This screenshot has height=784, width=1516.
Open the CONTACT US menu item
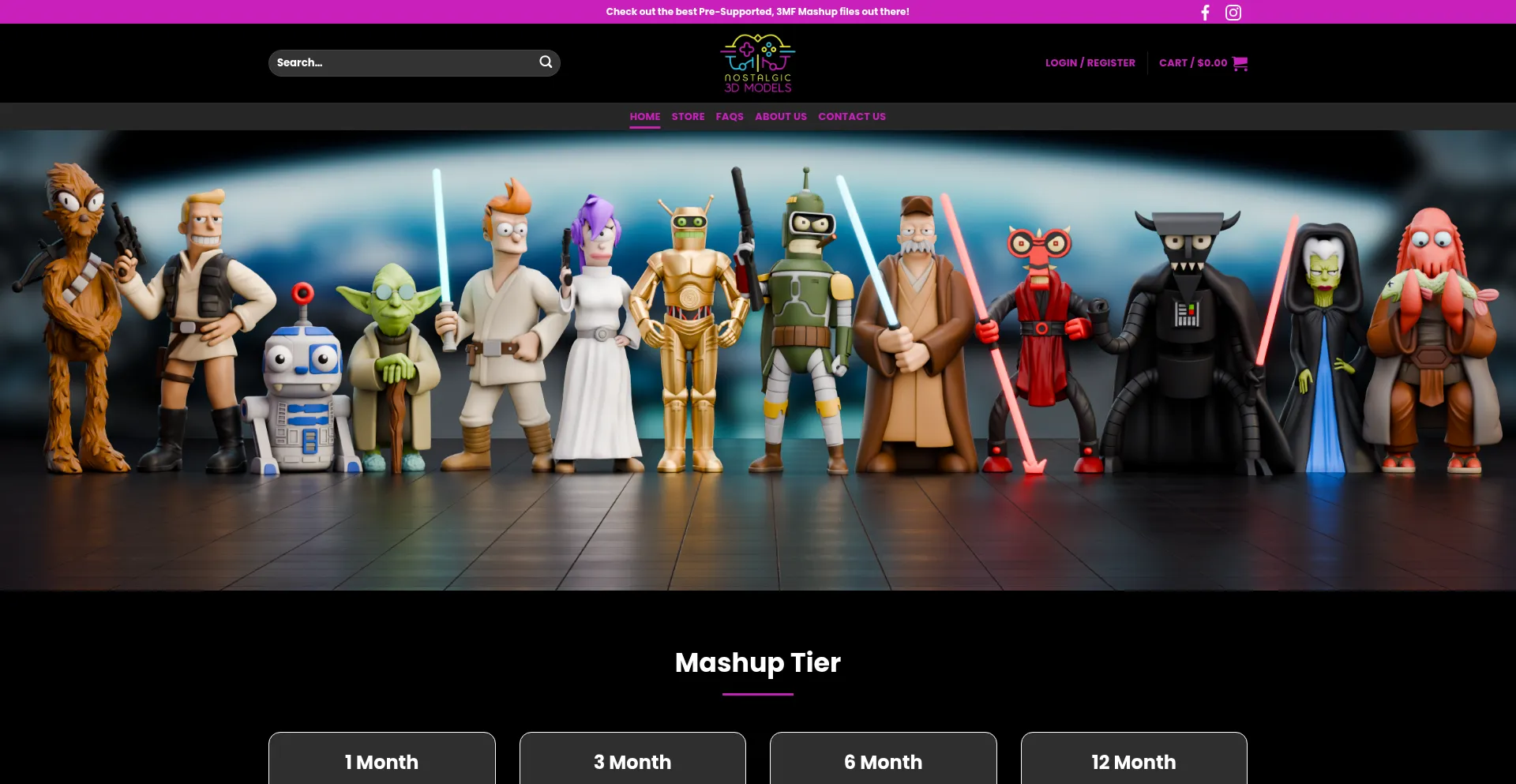852,116
